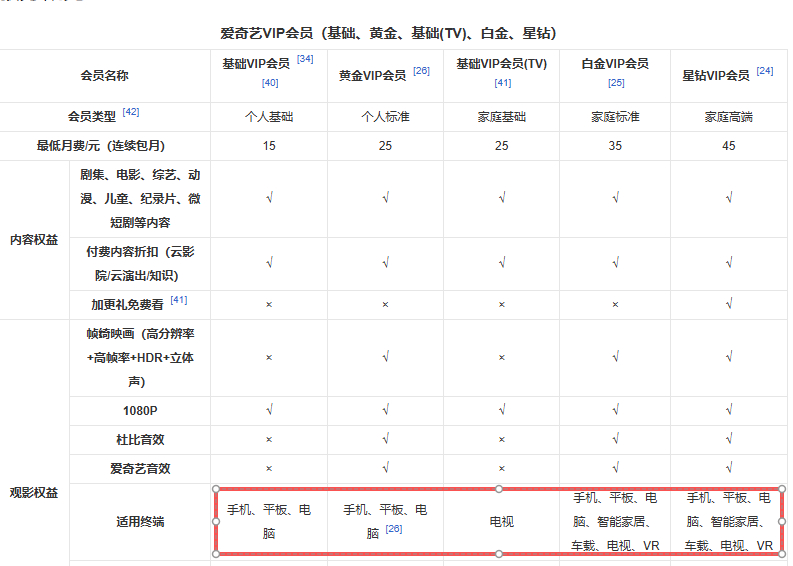
Task: Click the 帧绮映画 row label
Action: tap(140, 358)
